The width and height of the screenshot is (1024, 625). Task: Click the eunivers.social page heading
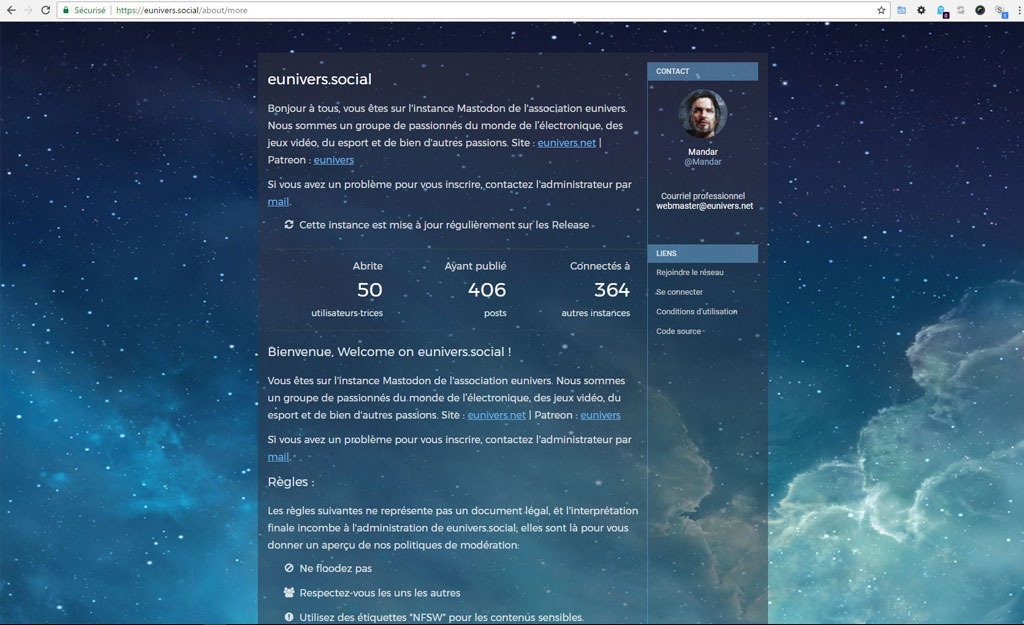pos(319,79)
